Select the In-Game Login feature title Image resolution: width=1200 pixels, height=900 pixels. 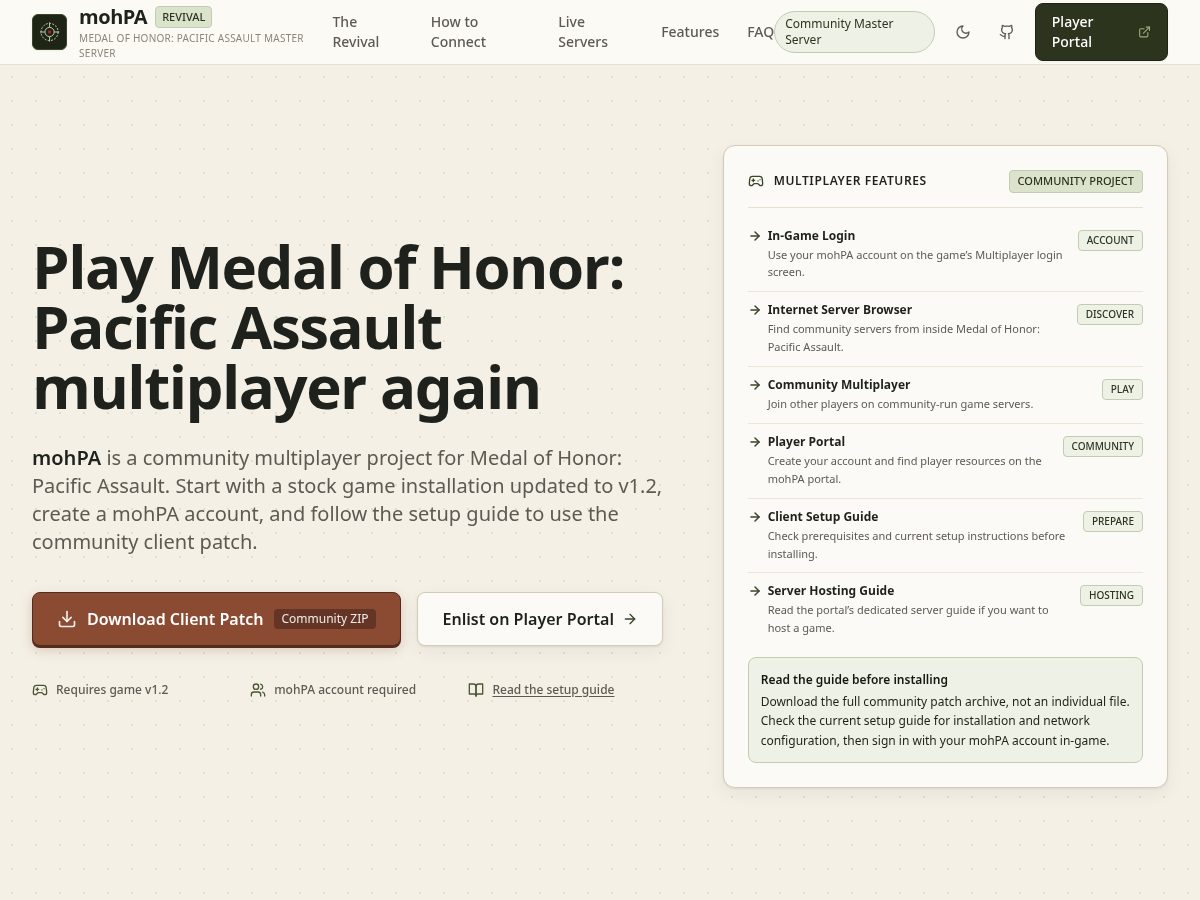[811, 236]
